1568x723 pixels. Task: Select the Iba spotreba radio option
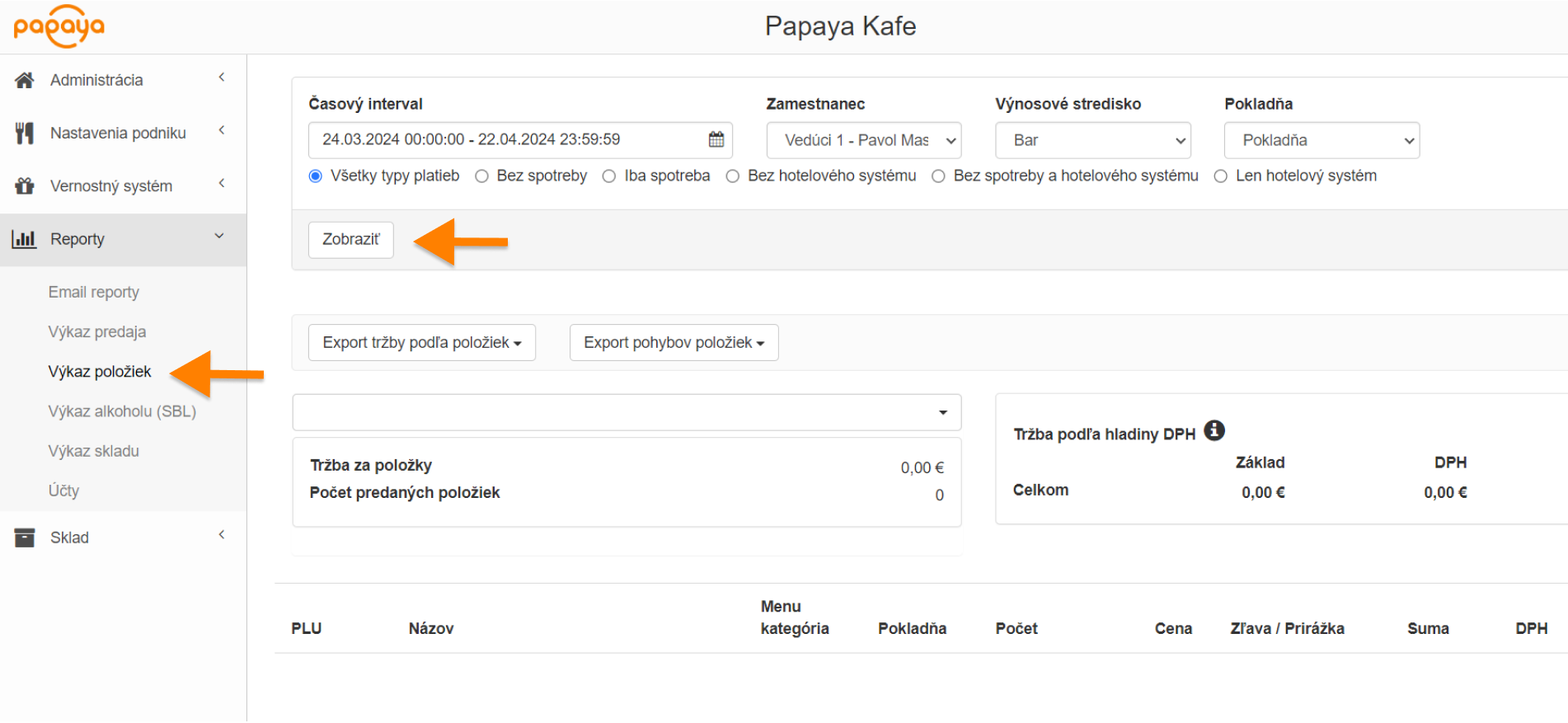609,176
